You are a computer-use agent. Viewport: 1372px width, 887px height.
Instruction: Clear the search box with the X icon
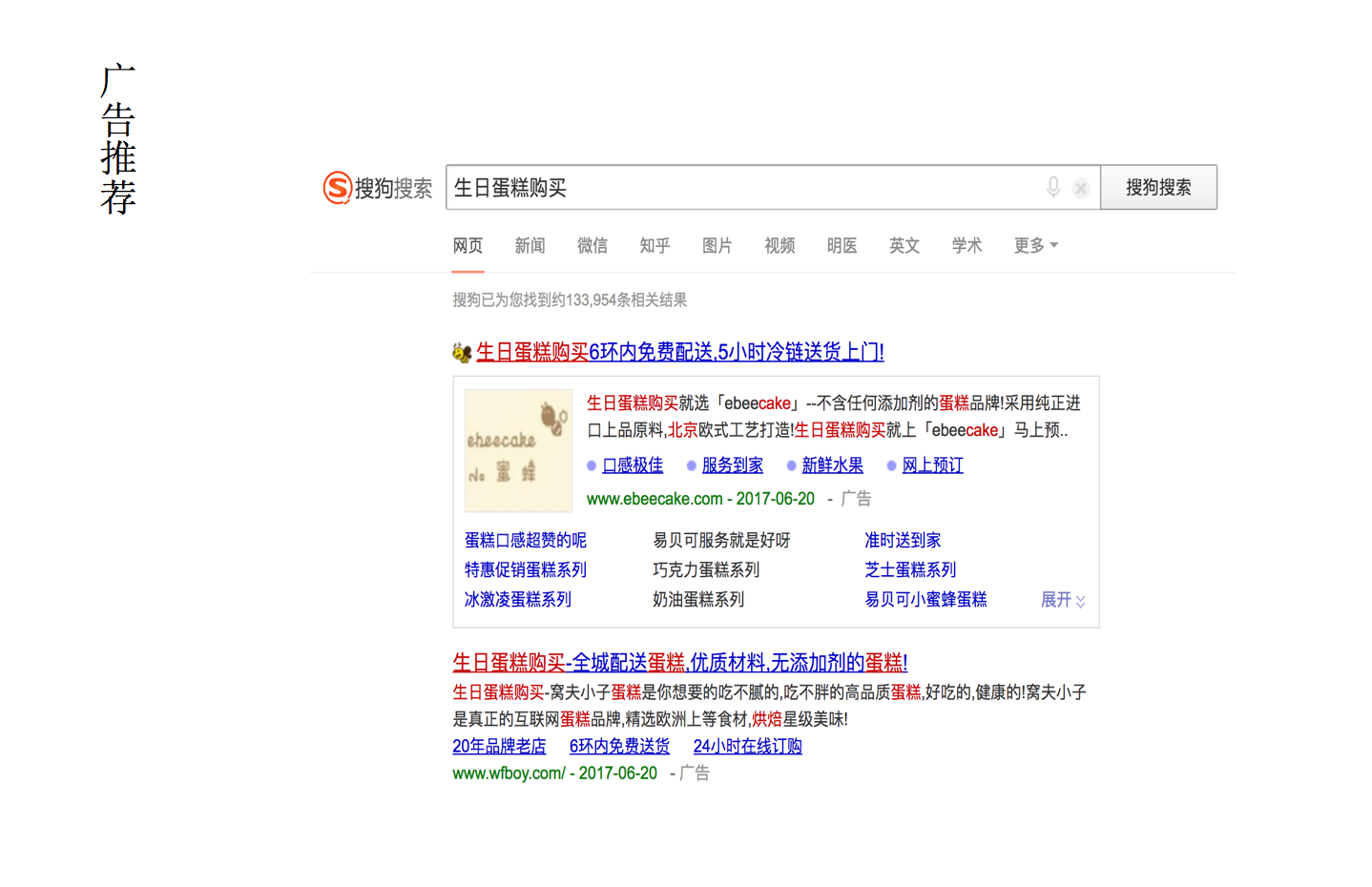pos(1081,189)
